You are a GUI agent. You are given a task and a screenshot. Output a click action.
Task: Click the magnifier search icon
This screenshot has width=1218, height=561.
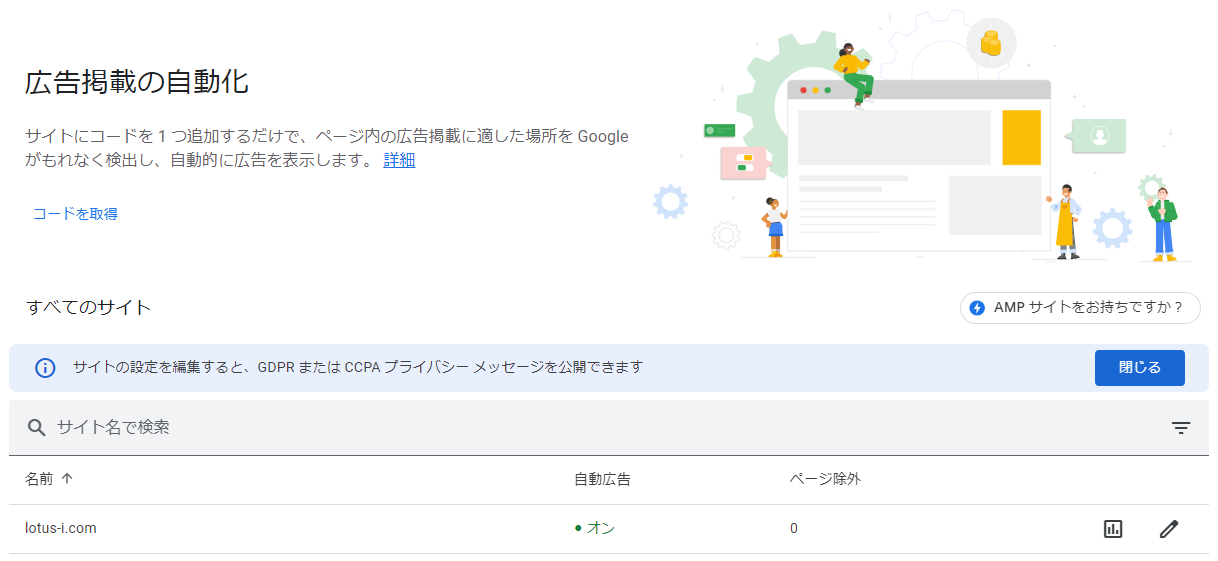tap(37, 428)
